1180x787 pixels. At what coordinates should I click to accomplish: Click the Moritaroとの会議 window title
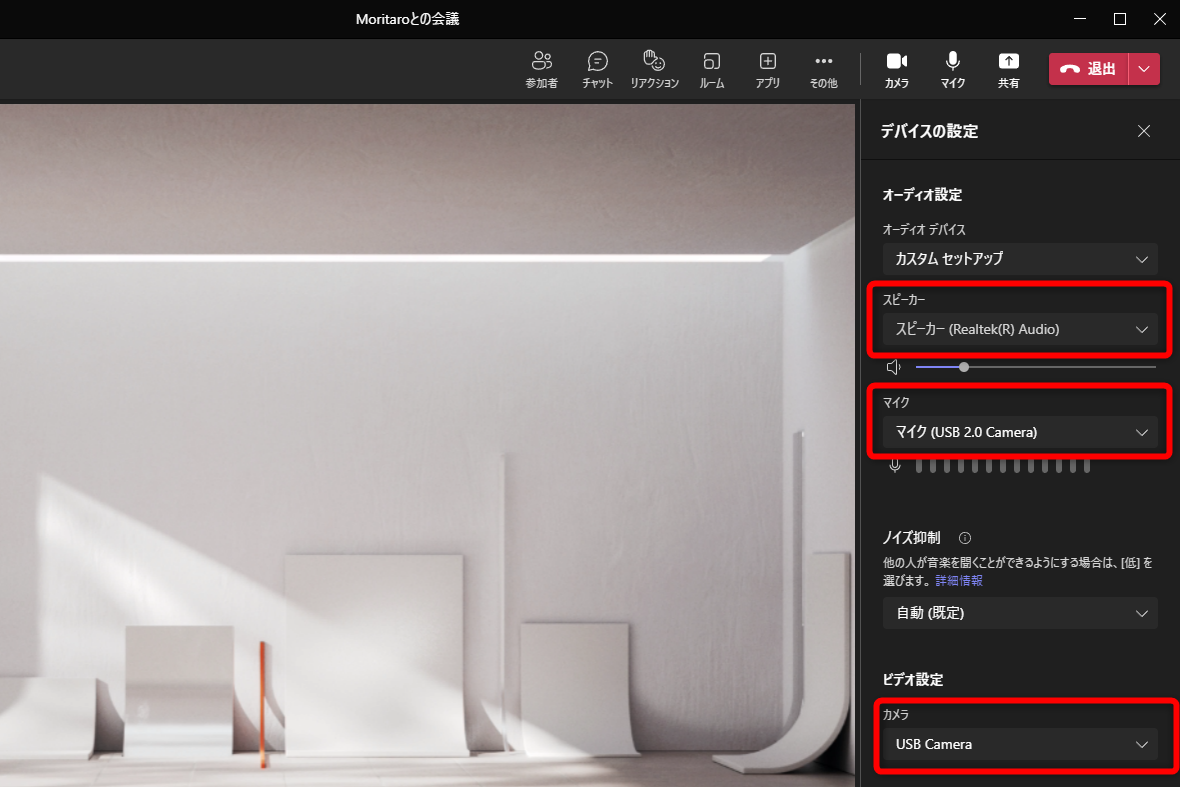[x=407, y=19]
